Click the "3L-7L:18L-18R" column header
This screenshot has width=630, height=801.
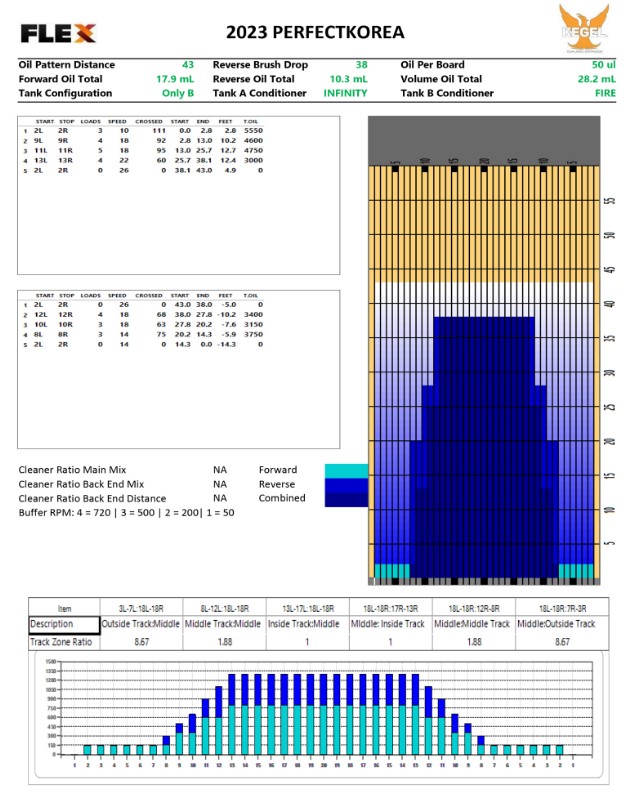(x=141, y=608)
